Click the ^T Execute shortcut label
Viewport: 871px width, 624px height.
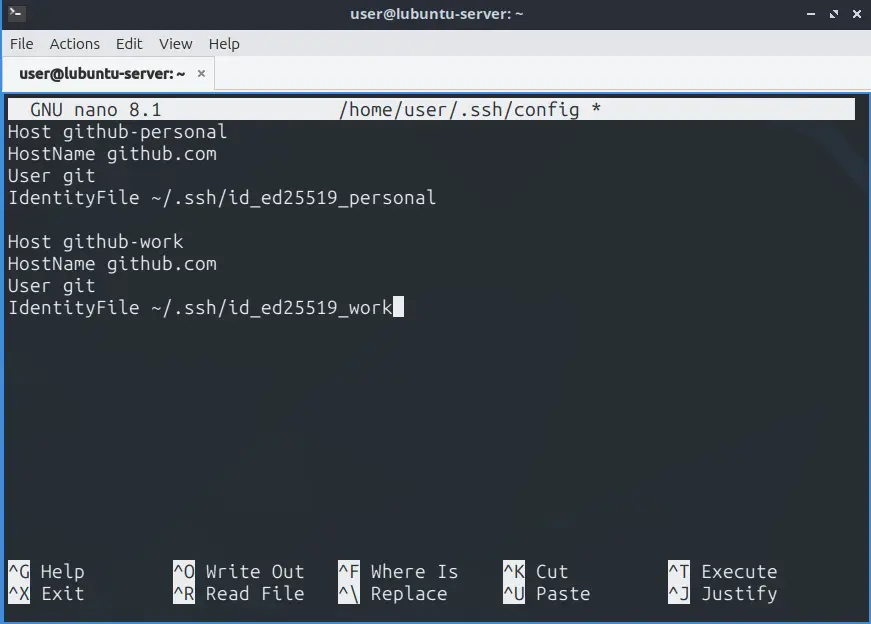pos(722,572)
